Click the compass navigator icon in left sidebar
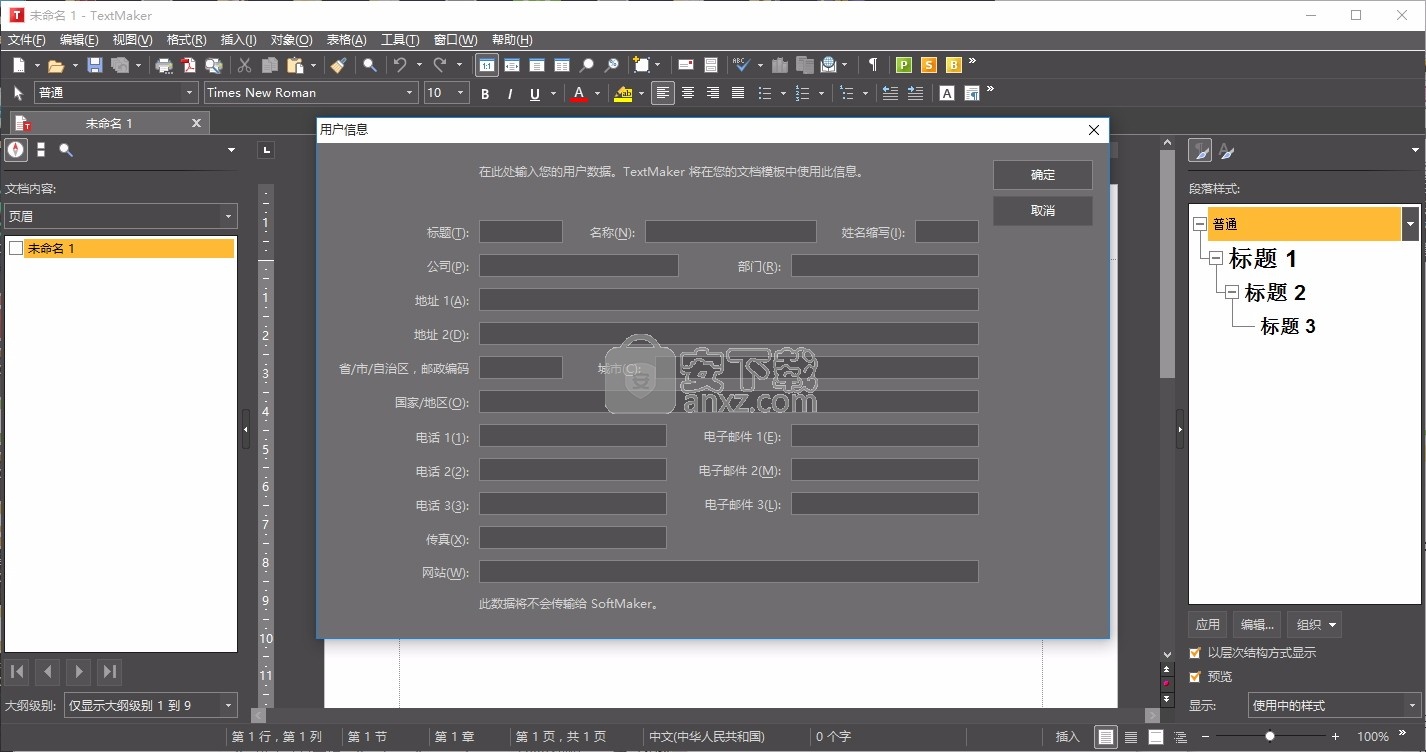This screenshot has width=1426, height=752. (x=15, y=150)
